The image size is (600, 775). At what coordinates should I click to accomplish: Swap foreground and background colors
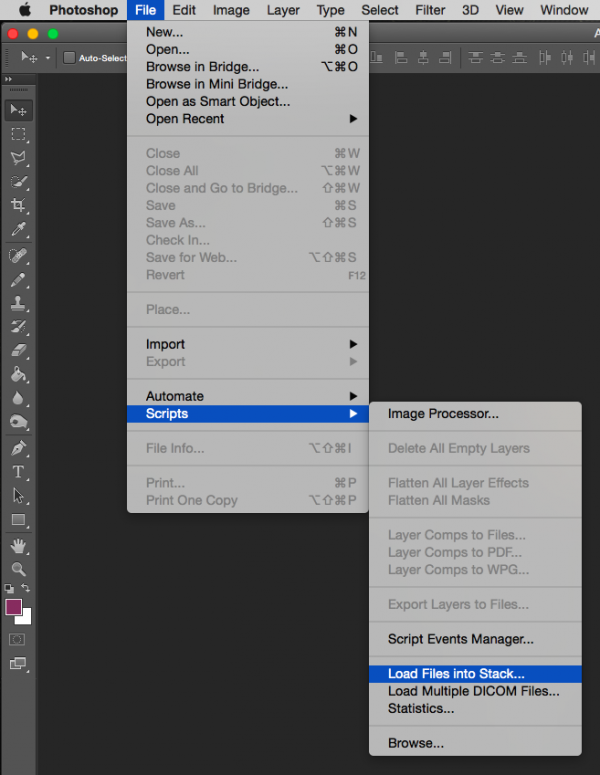click(26, 588)
